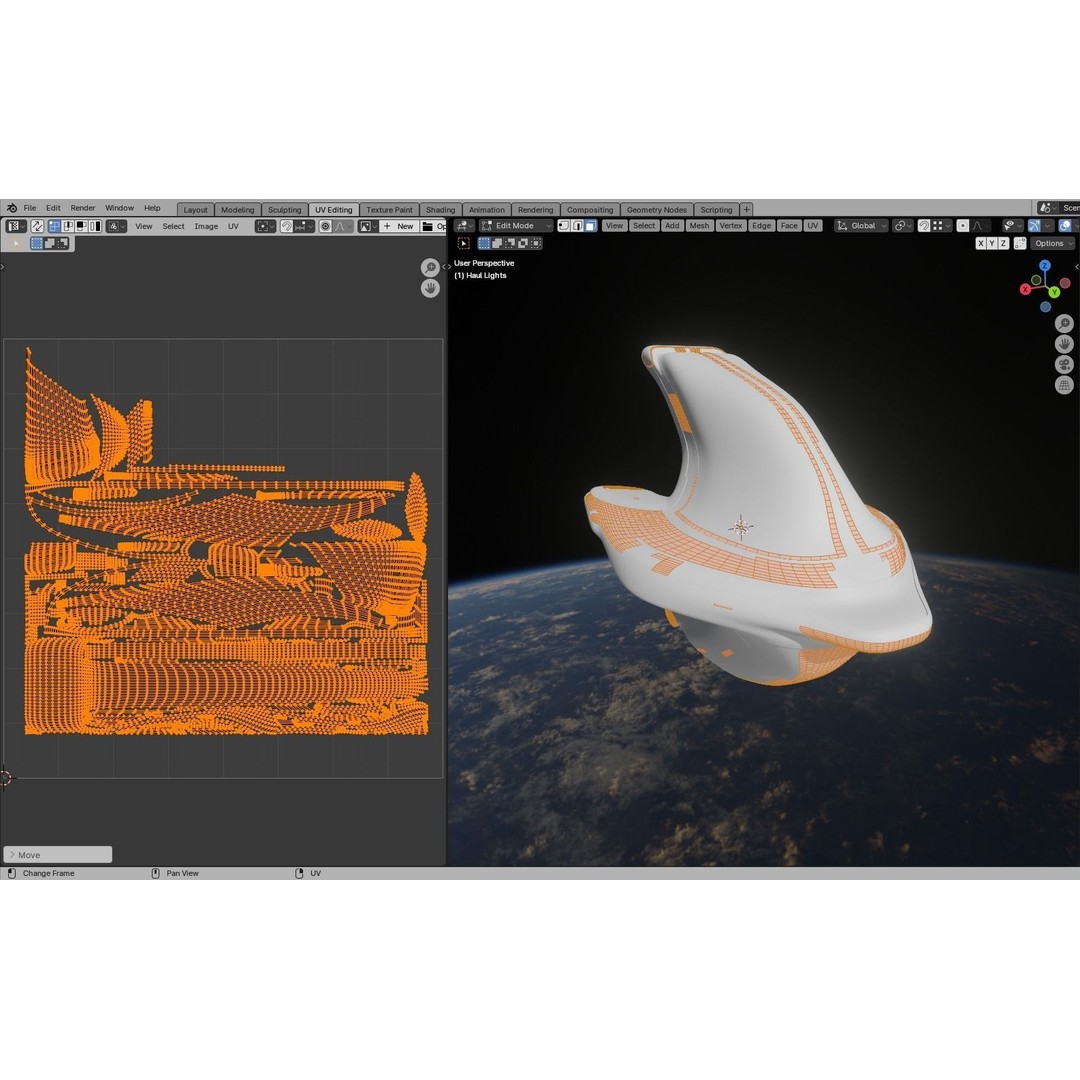The image size is (1080, 1080).
Task: Open the Add menu in 3D viewport
Action: [672, 226]
